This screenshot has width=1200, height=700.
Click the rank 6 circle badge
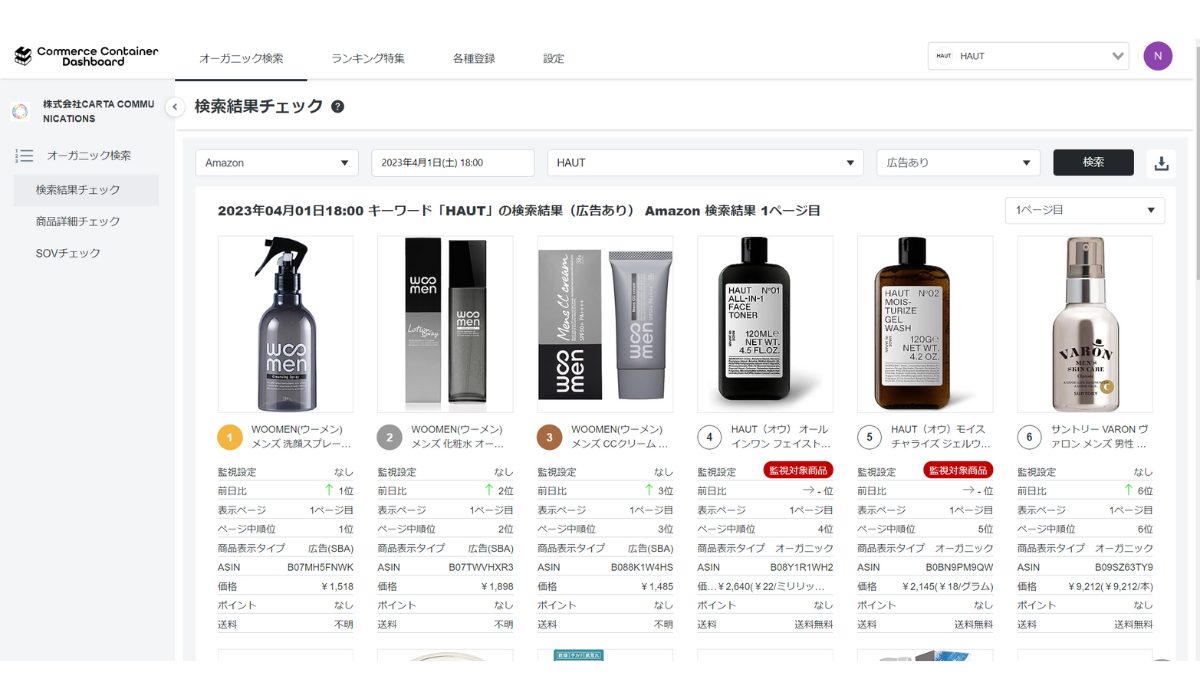coord(1030,437)
